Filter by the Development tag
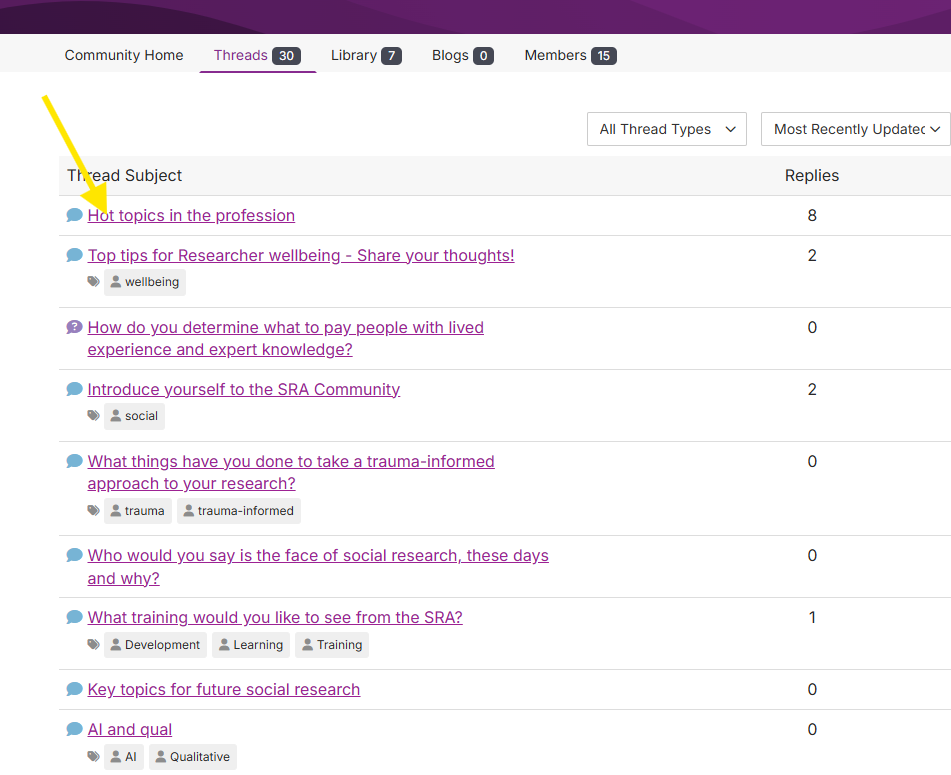This screenshot has height=775, width=951. [x=155, y=645]
